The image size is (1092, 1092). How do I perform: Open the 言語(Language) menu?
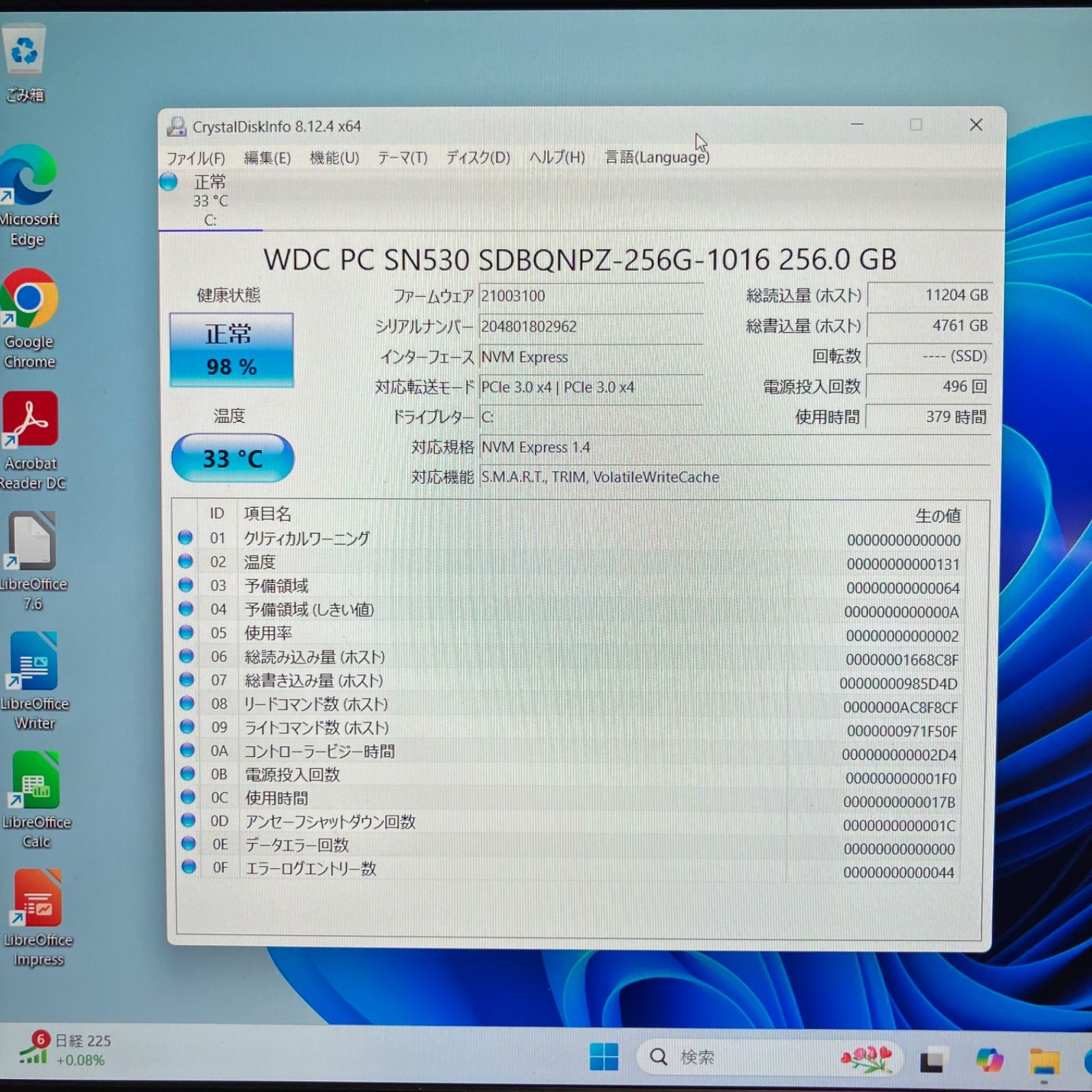657,158
